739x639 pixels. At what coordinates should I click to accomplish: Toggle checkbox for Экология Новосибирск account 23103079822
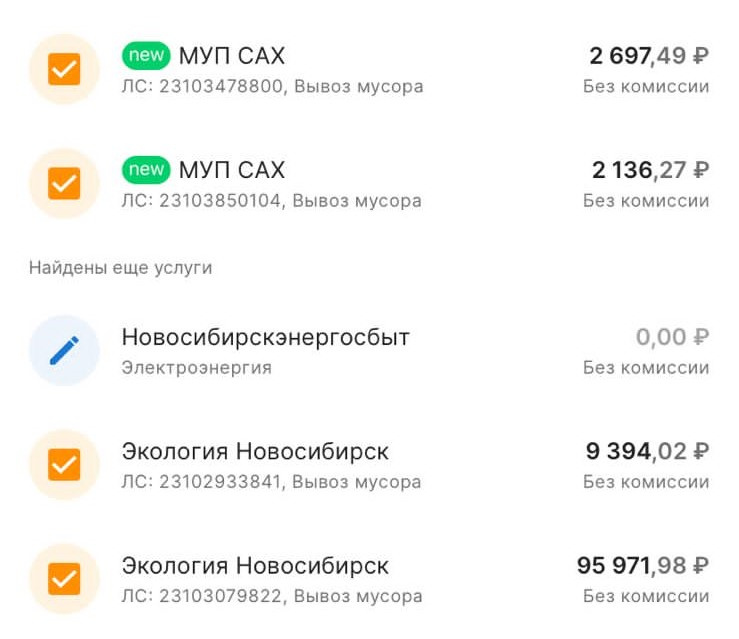tap(64, 579)
